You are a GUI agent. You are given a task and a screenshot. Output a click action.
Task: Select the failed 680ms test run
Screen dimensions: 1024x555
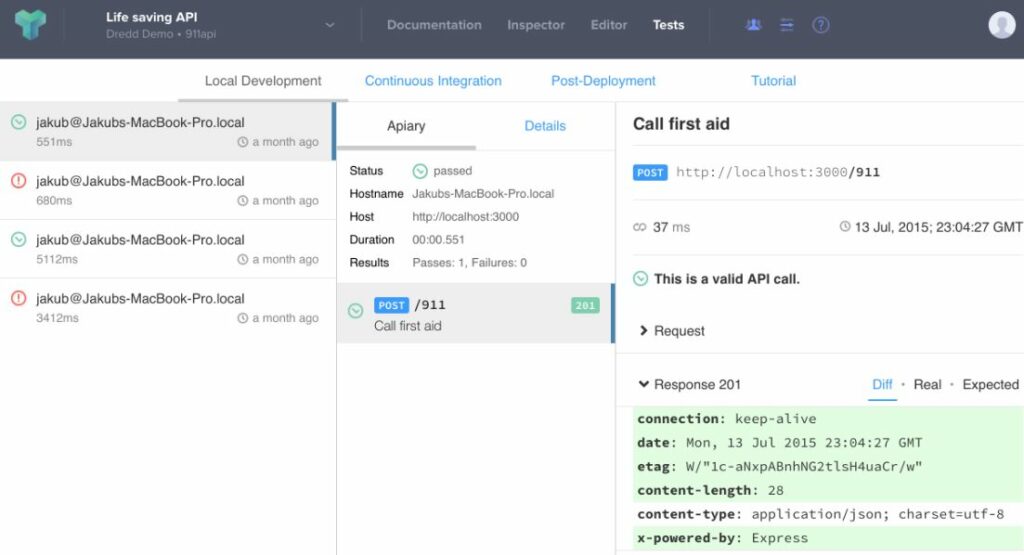(x=167, y=190)
